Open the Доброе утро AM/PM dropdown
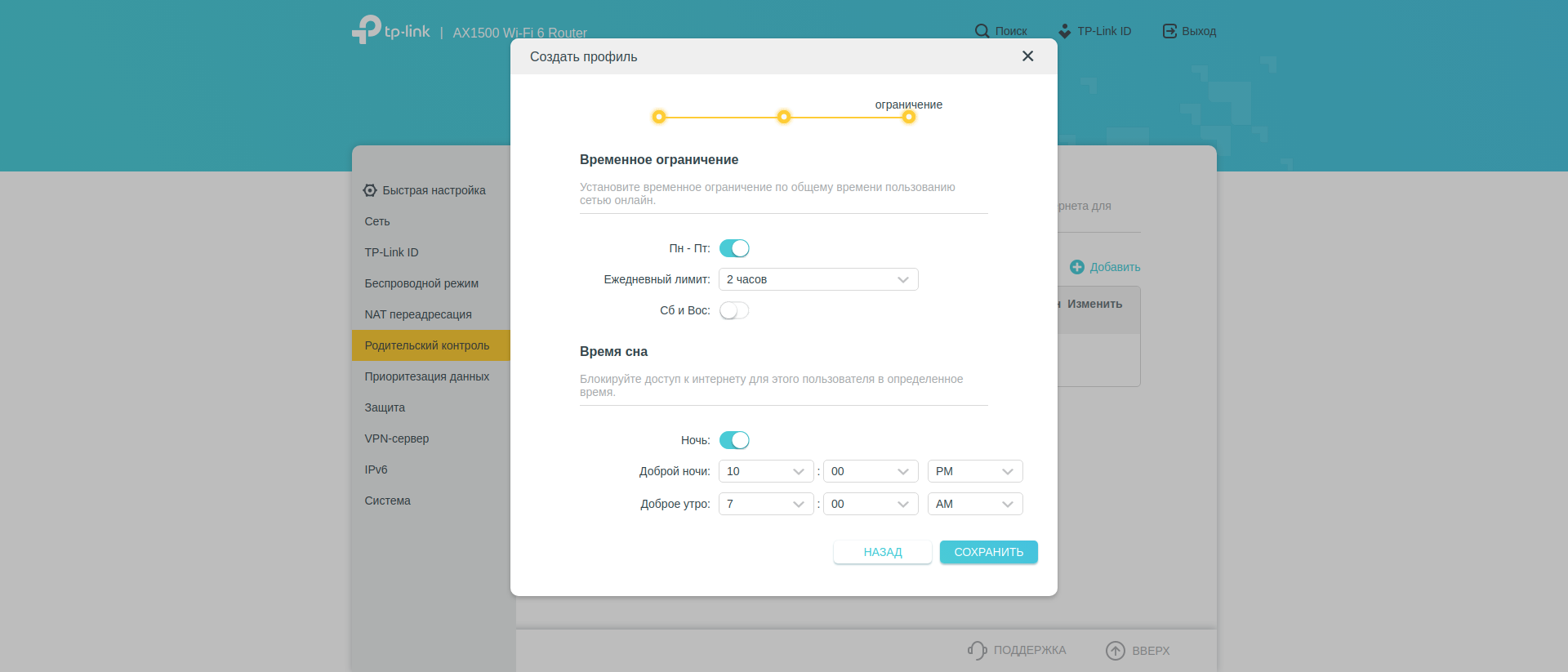The image size is (1568, 672). click(974, 504)
